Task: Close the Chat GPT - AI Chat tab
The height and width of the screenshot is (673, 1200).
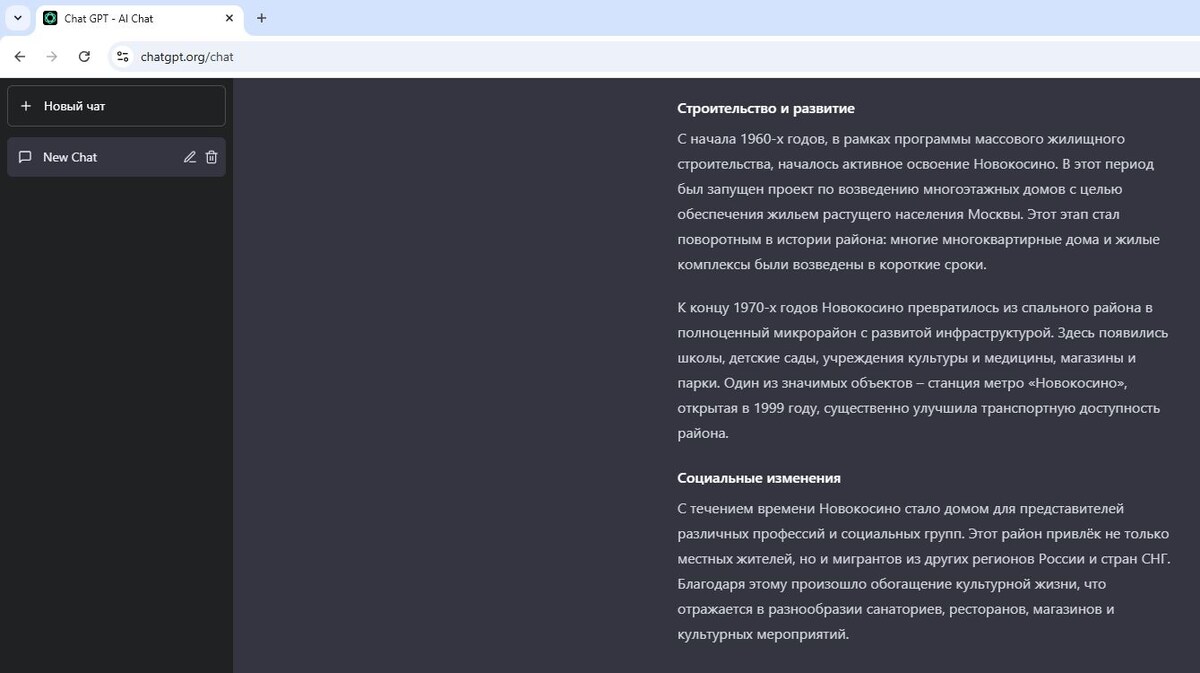Action: tap(229, 18)
